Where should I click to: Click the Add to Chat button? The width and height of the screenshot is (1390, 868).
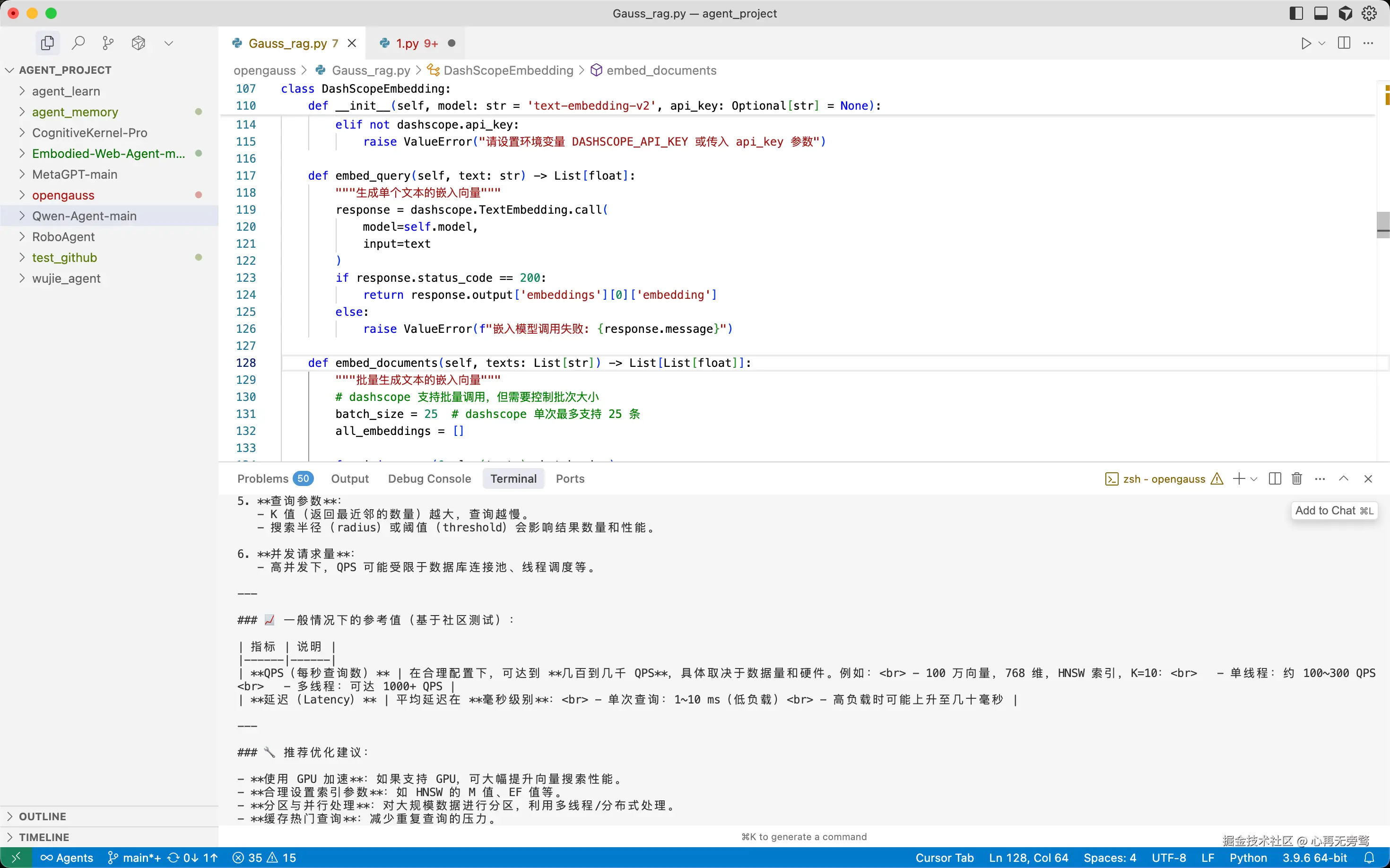click(x=1333, y=511)
